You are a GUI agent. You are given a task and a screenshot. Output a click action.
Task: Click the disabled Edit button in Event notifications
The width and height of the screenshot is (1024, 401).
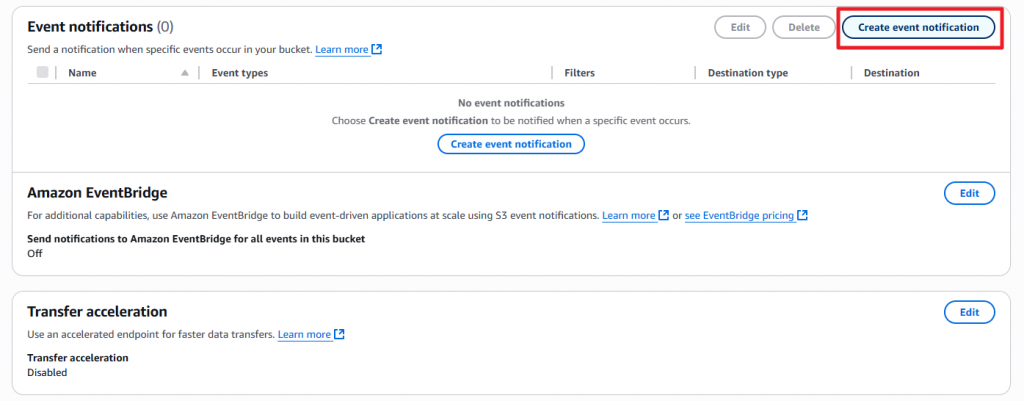point(740,27)
